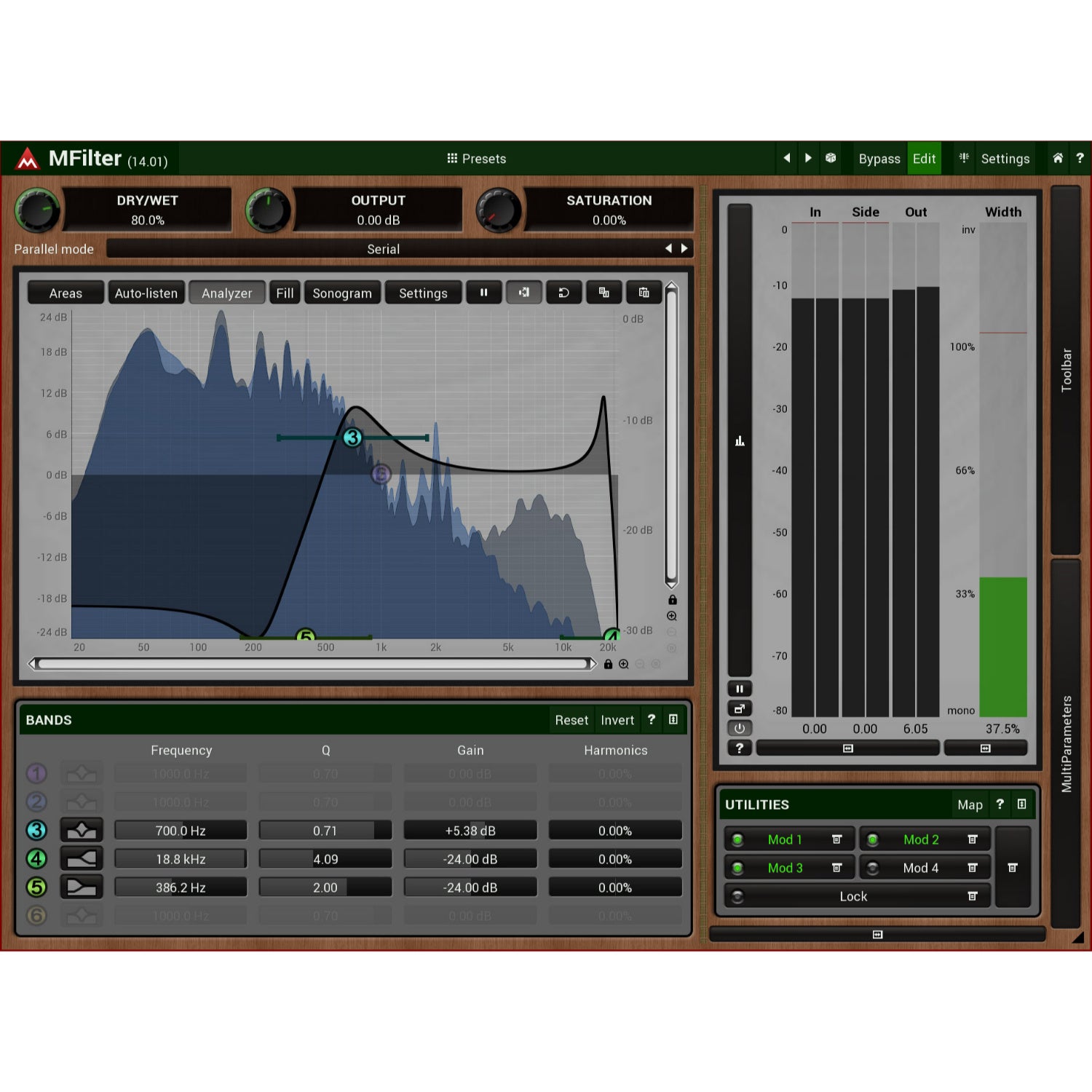Collapse the UTILITIES panel icon
Screen dimensions: 1092x1092
pos(1022,804)
